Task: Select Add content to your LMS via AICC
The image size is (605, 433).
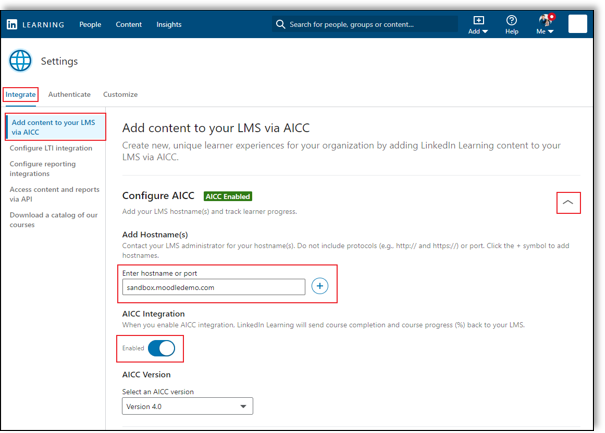Action: coord(55,127)
